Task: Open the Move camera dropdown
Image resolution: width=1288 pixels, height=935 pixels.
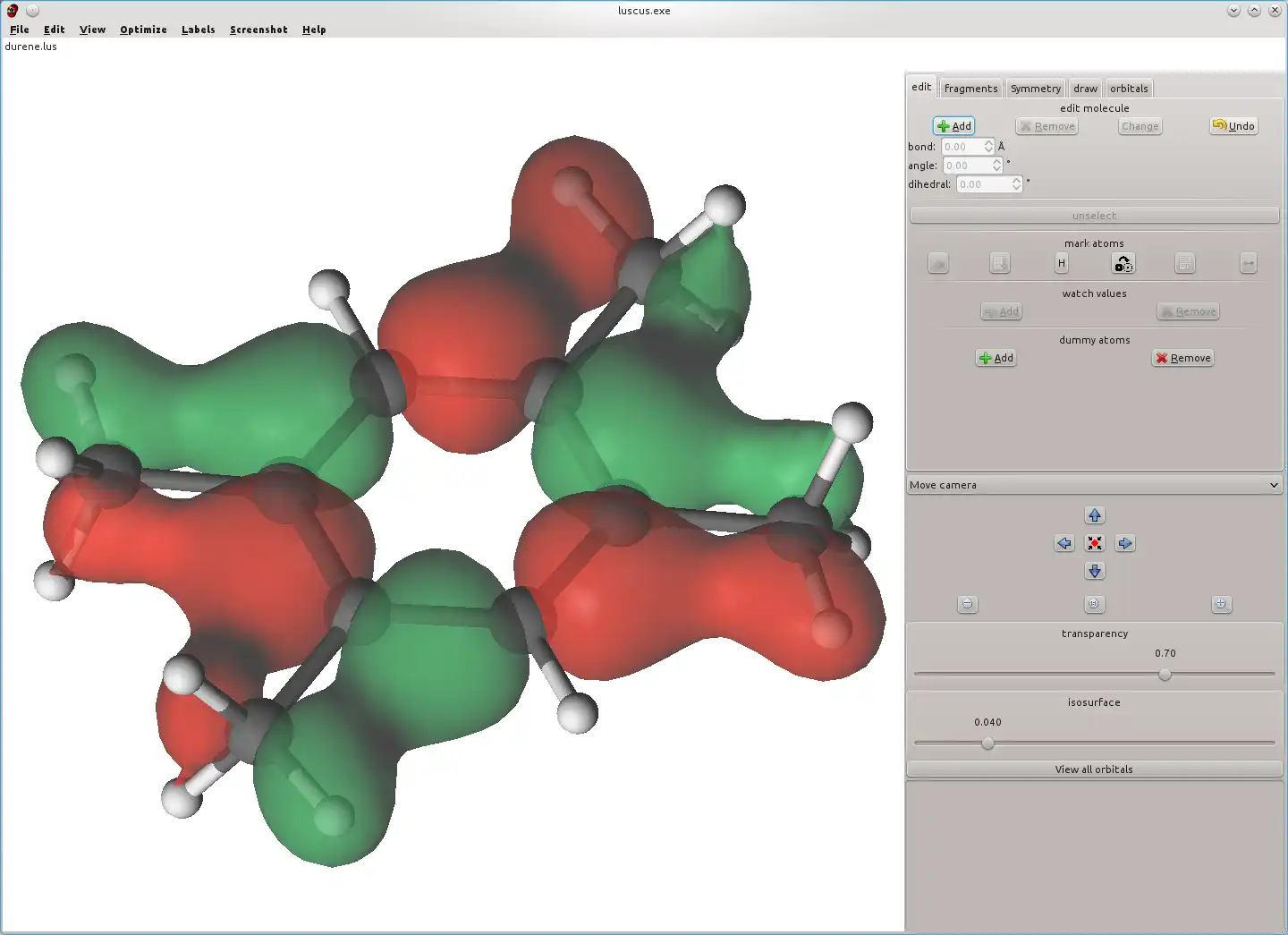Action: (1094, 485)
